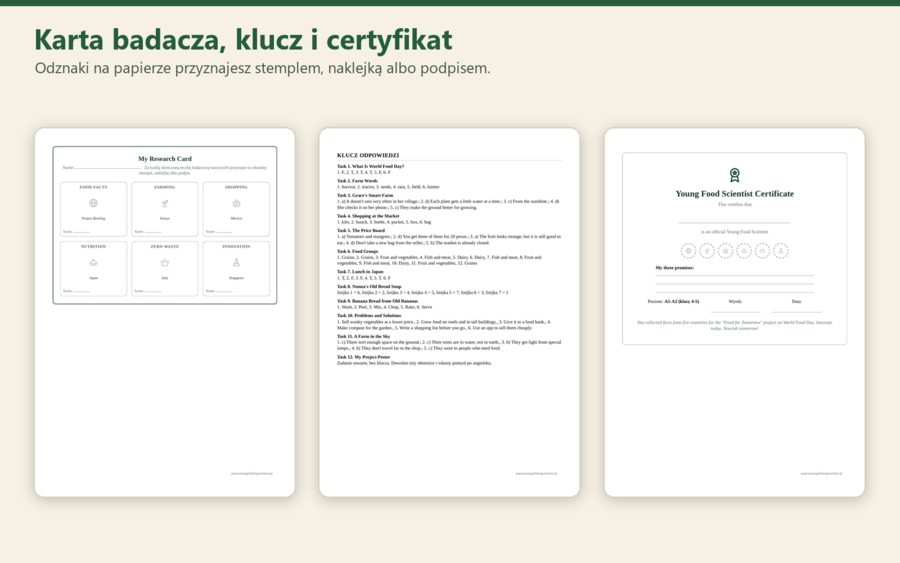Click 'Task 4. Shopping at the Market' heading
The width and height of the screenshot is (900, 563).
tap(368, 216)
